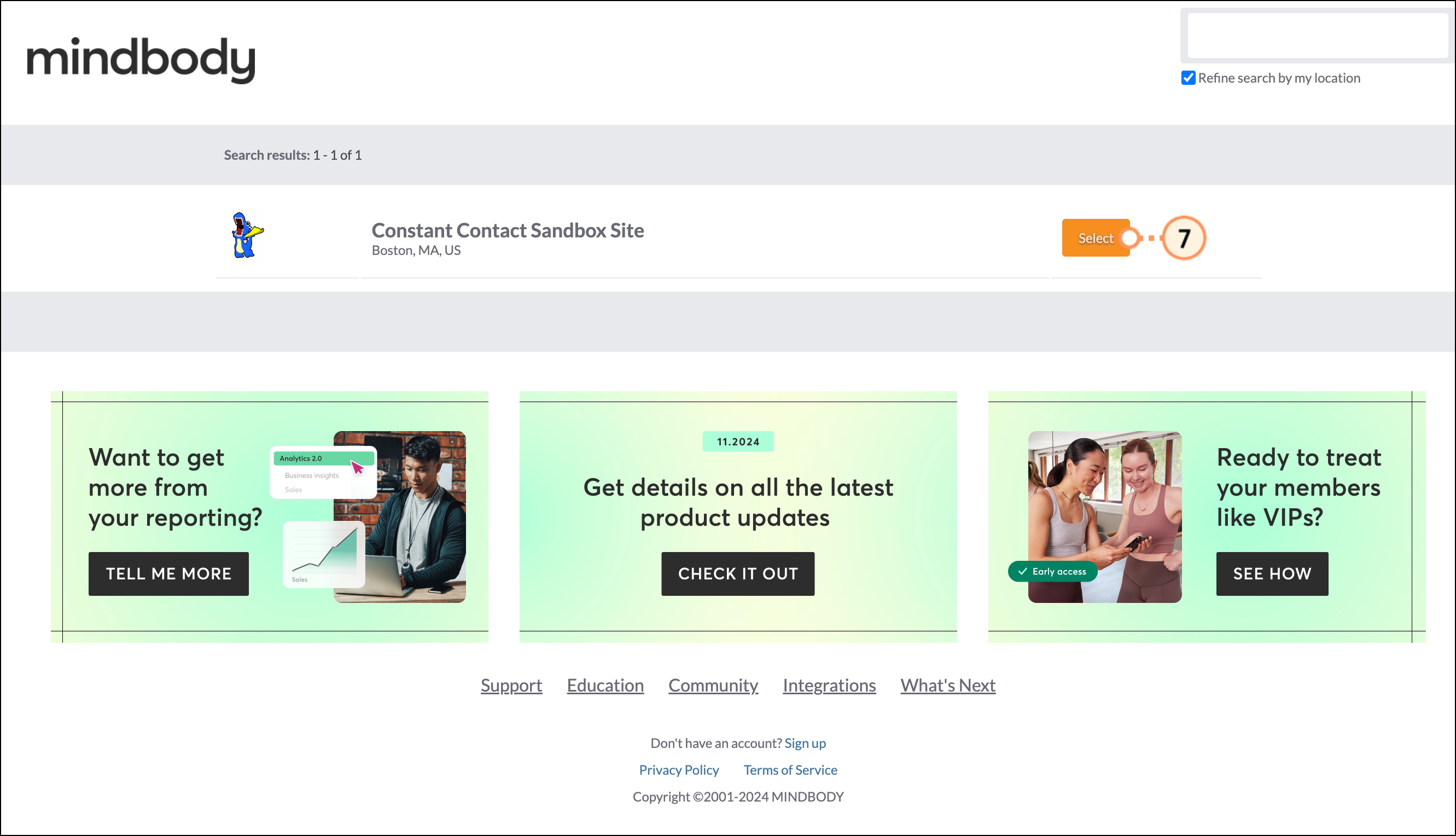Open the Education footer link
Image resolution: width=1456 pixels, height=836 pixels.
click(605, 685)
